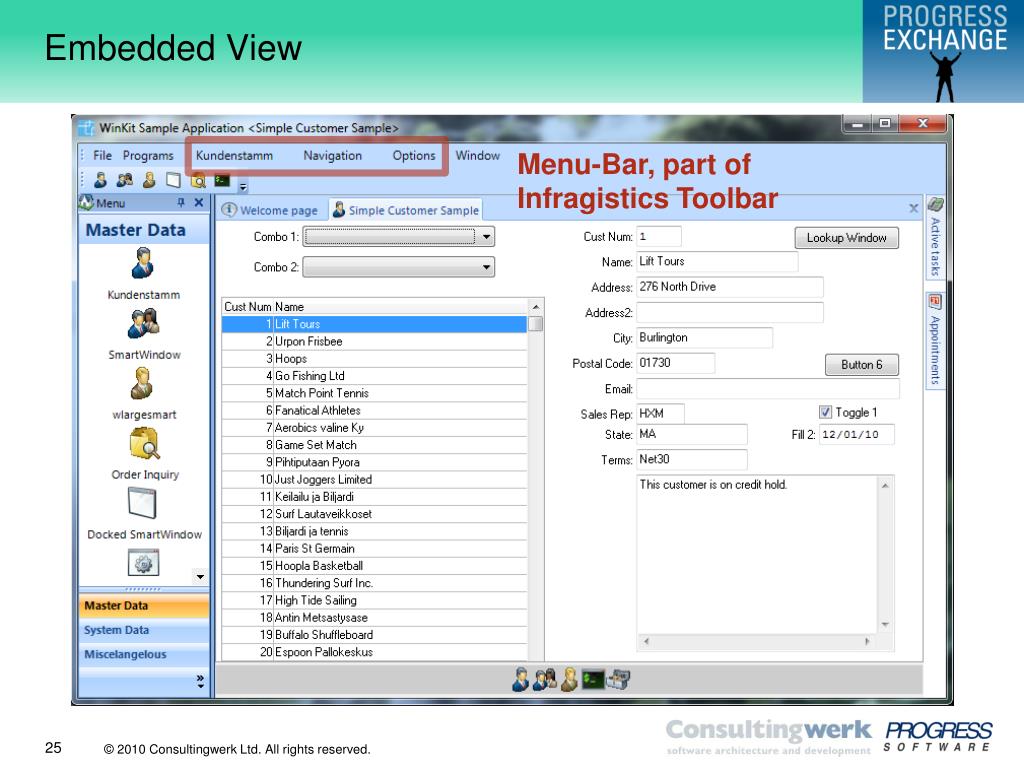Image resolution: width=1024 pixels, height=768 pixels.
Task: Click the magnifier folder icon in the top toolbar
Action: click(198, 180)
